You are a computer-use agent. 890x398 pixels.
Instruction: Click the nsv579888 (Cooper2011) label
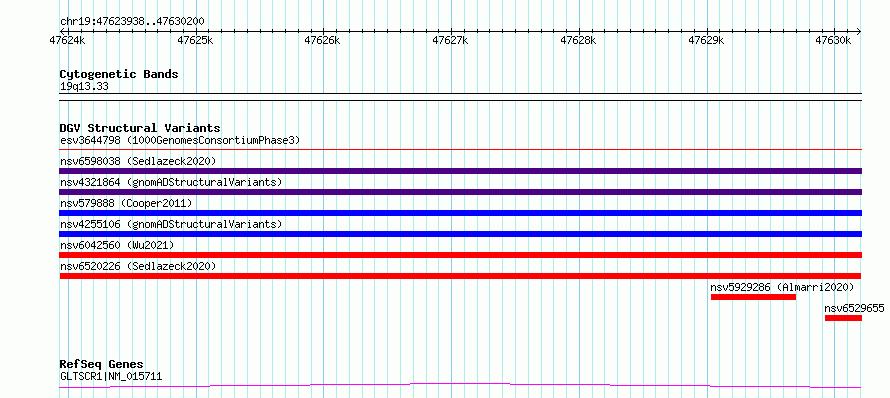(126, 203)
